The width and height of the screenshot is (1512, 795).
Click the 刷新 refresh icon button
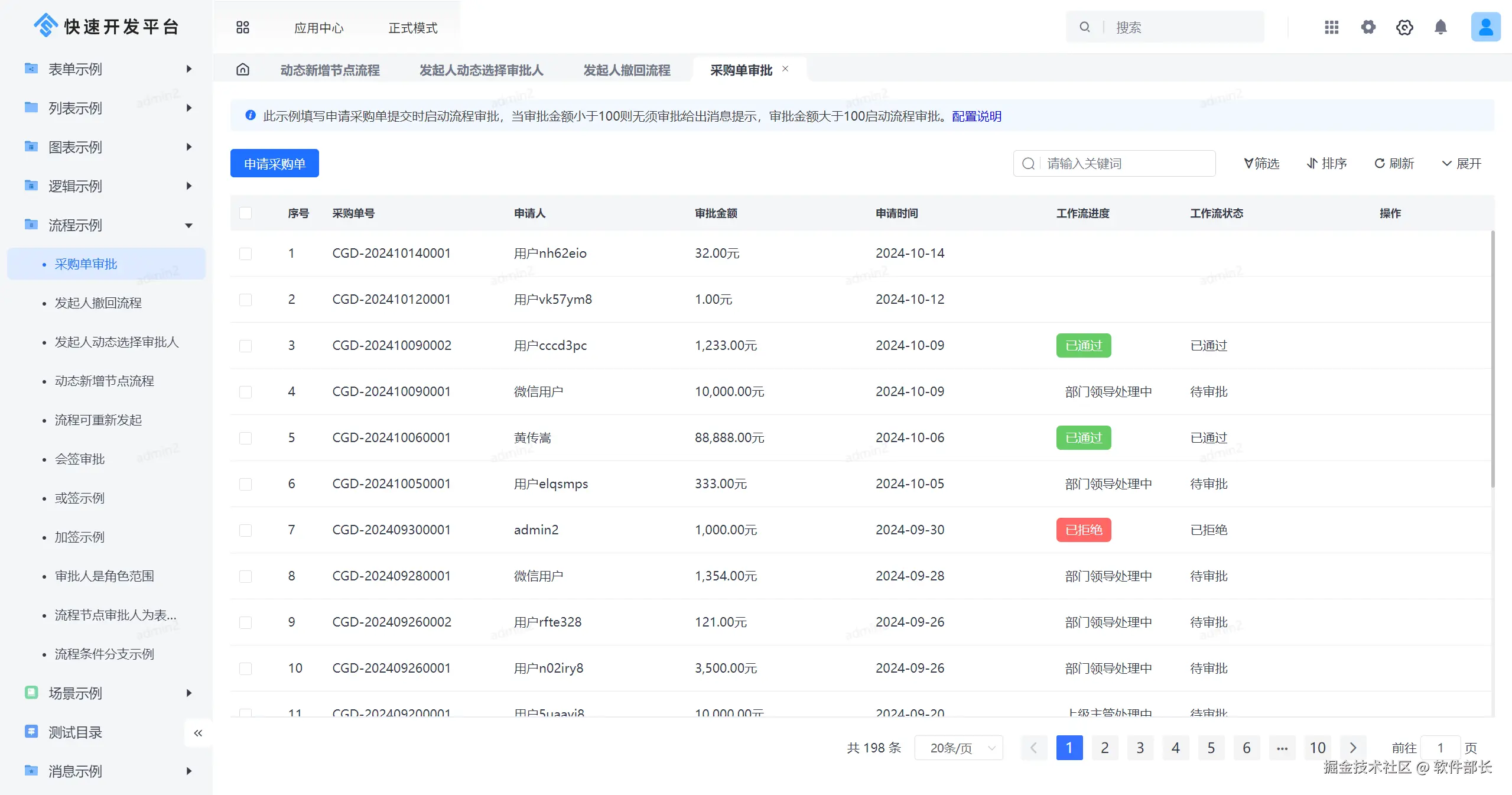coord(1394,164)
